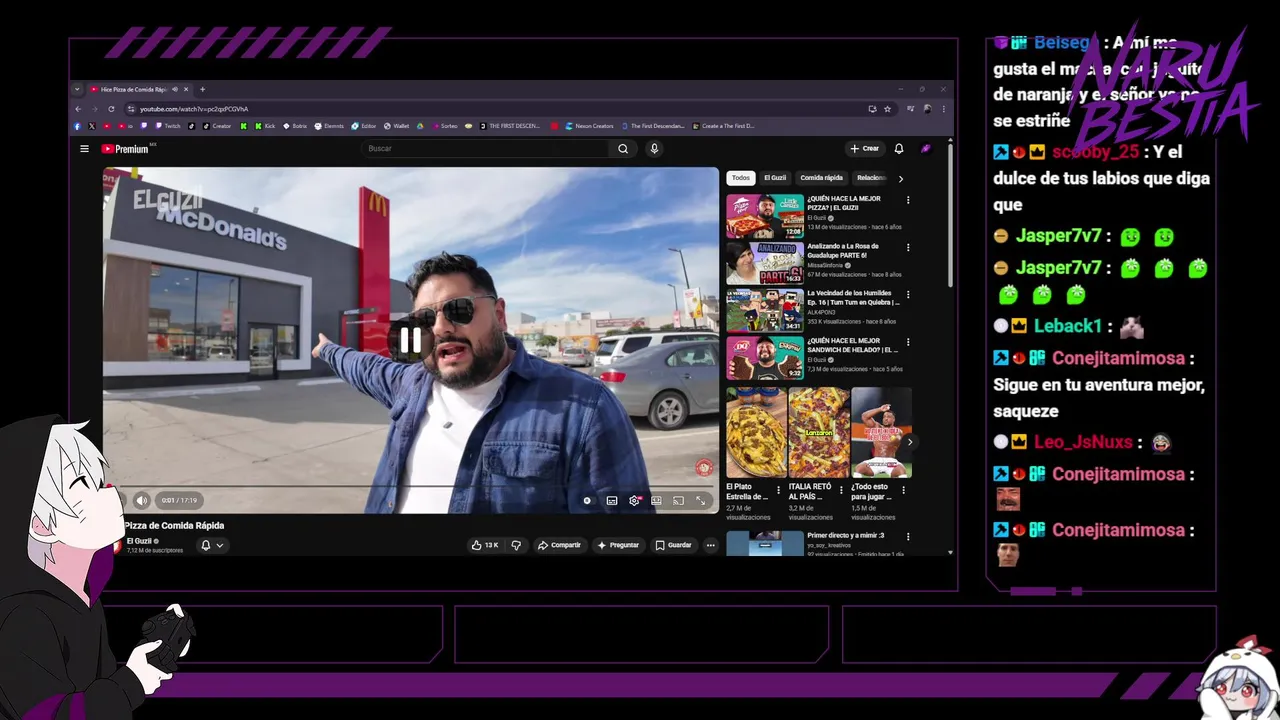Image resolution: width=1280 pixels, height=720 pixels.
Task: Open options for the SANDWICH DE HELADO video
Action: coord(908,342)
